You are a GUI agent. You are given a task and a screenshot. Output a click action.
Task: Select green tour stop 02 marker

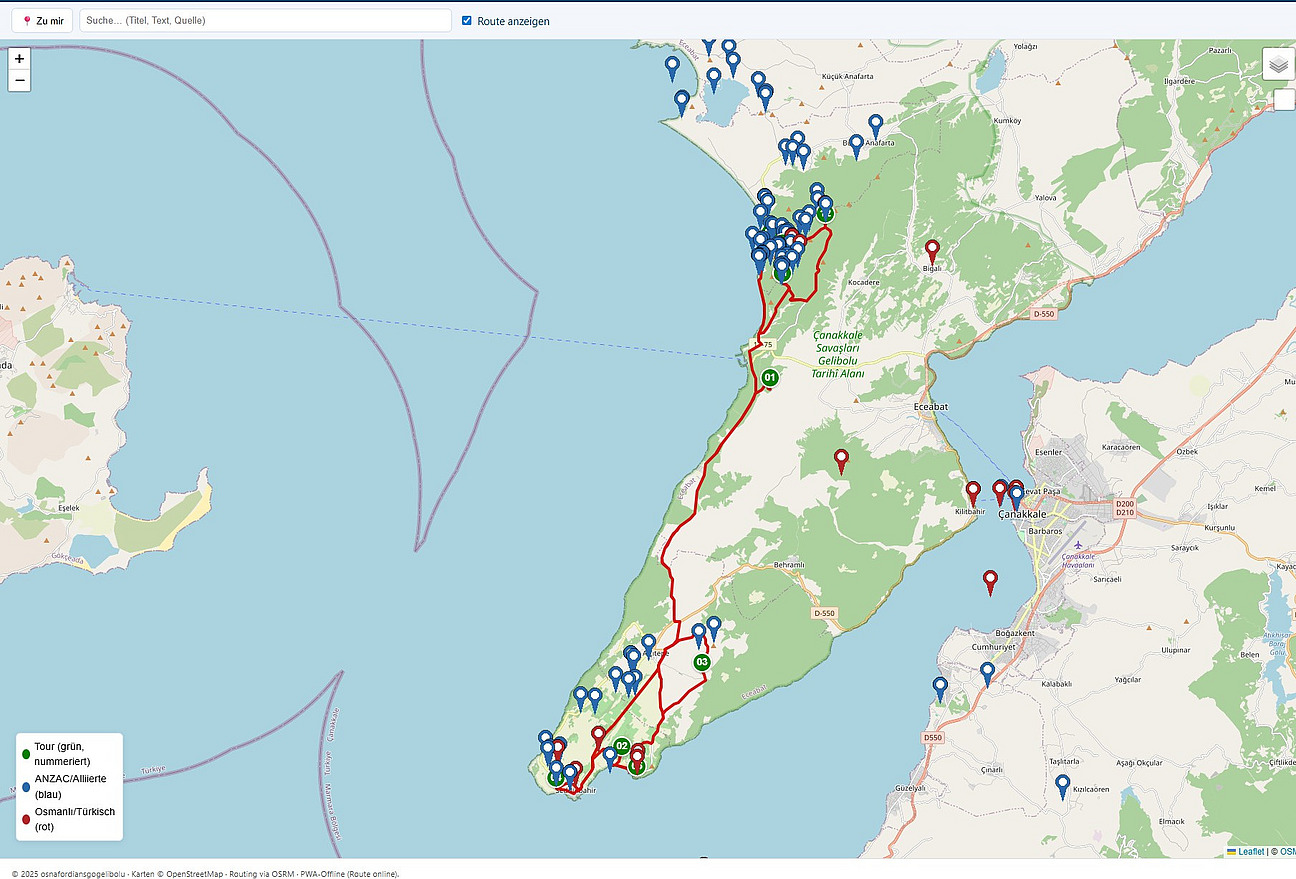pyautogui.click(x=622, y=746)
